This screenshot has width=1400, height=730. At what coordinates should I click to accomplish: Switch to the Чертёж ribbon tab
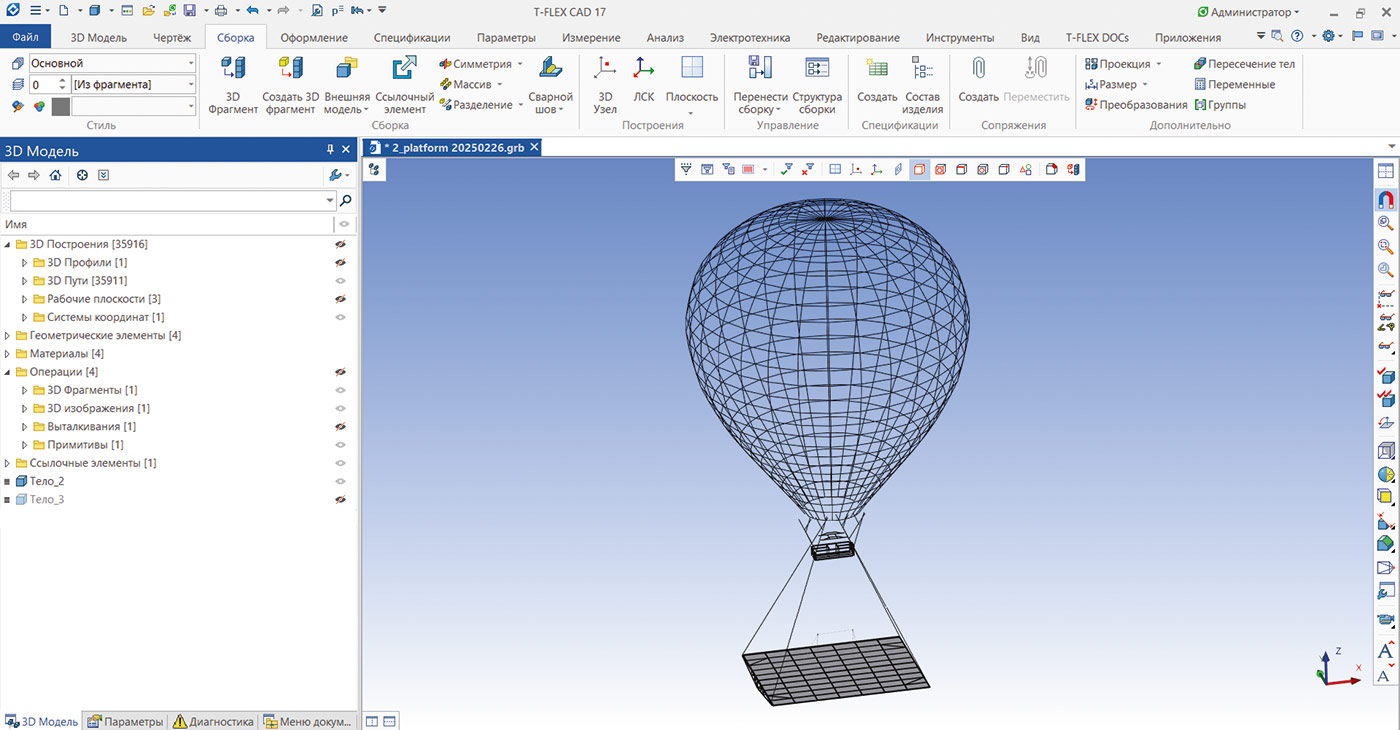point(171,38)
